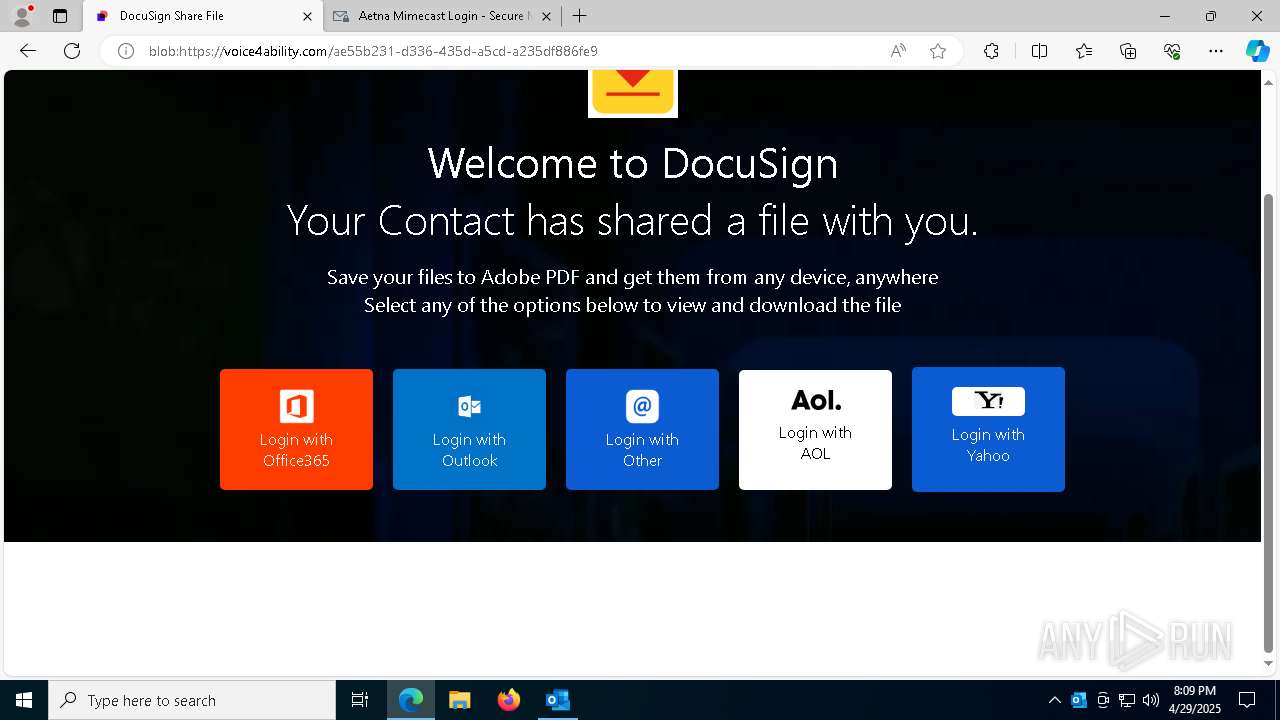Screen dimensions: 1280x720
Task: Choose the Login with Other tile
Action: [642, 429]
